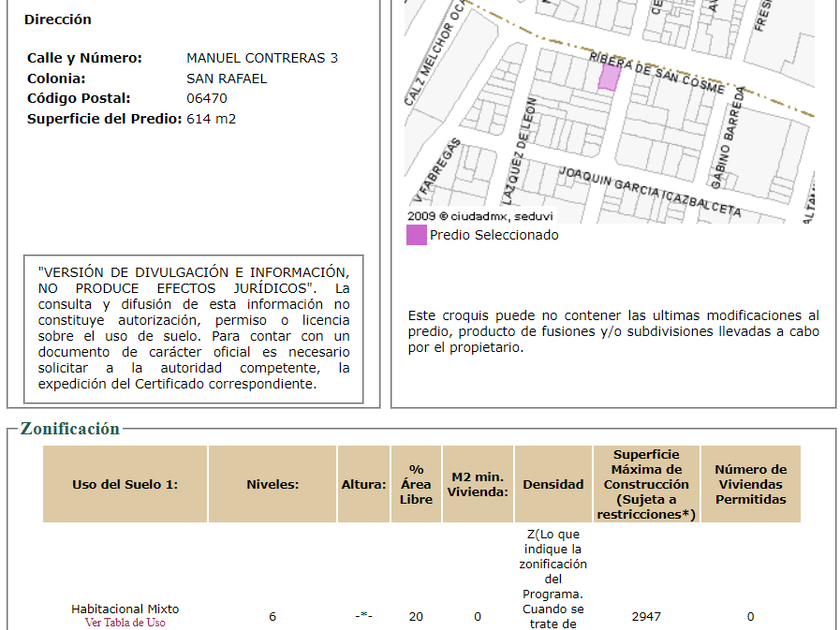Select the max construction value '2947'
The image size is (840, 630).
[x=647, y=617]
